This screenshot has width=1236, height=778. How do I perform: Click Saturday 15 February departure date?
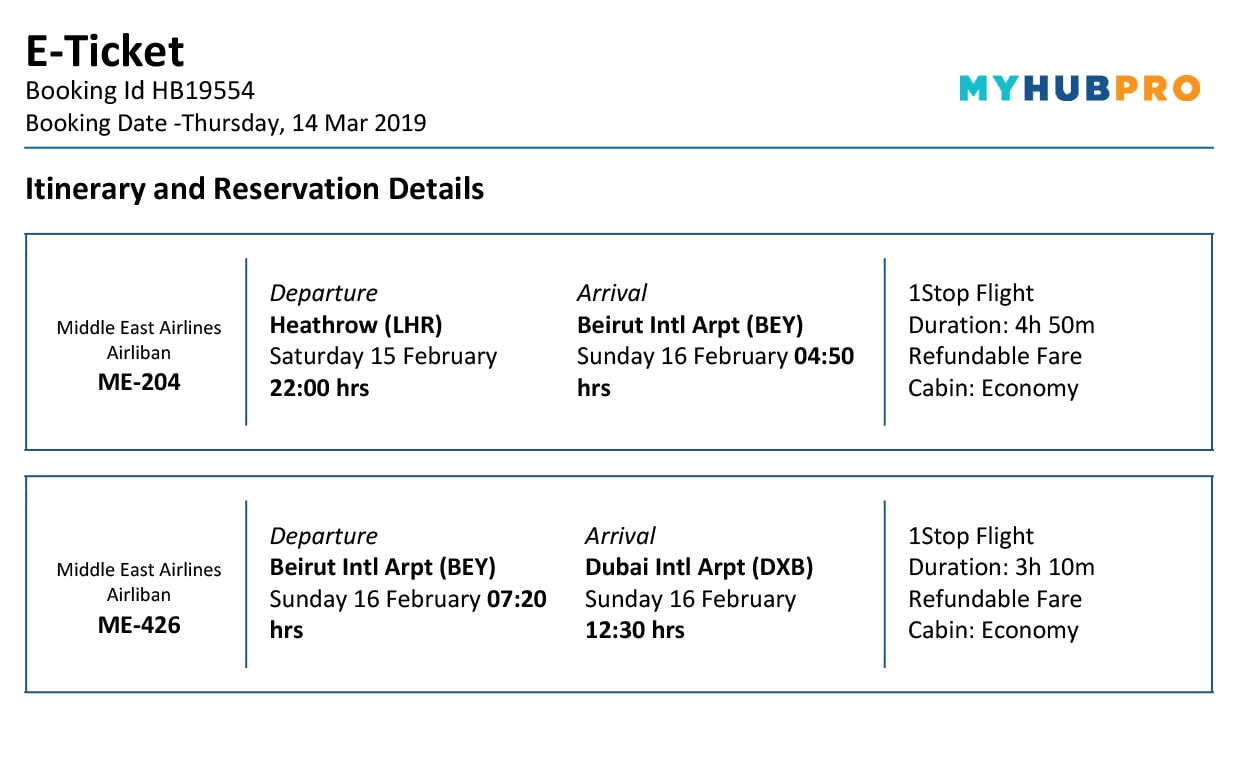coord(383,356)
